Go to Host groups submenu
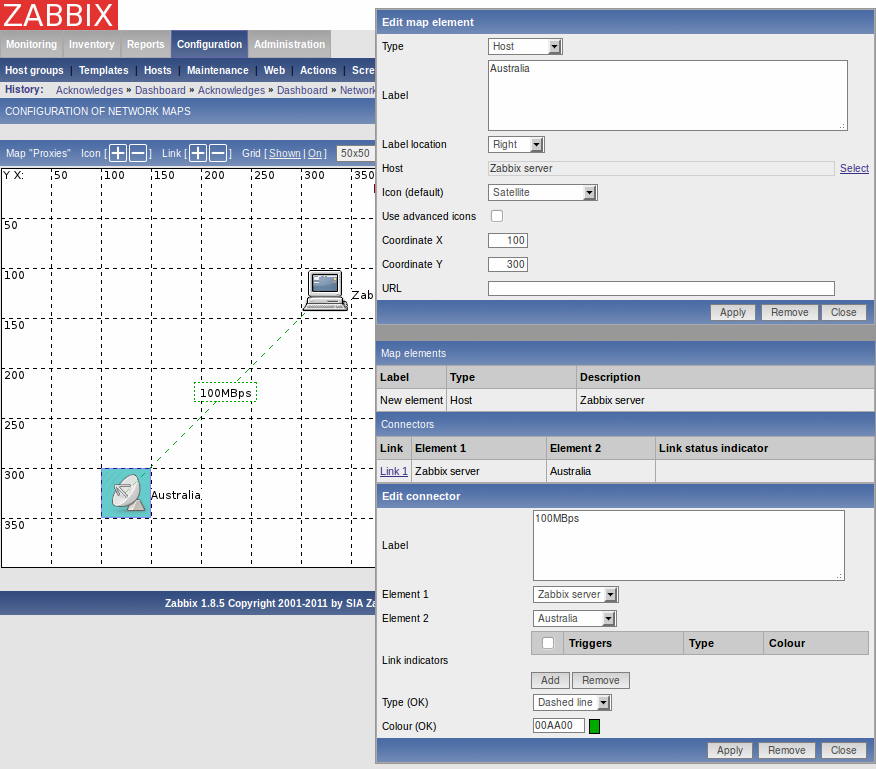Image resolution: width=876 pixels, height=769 pixels. pos(34,70)
